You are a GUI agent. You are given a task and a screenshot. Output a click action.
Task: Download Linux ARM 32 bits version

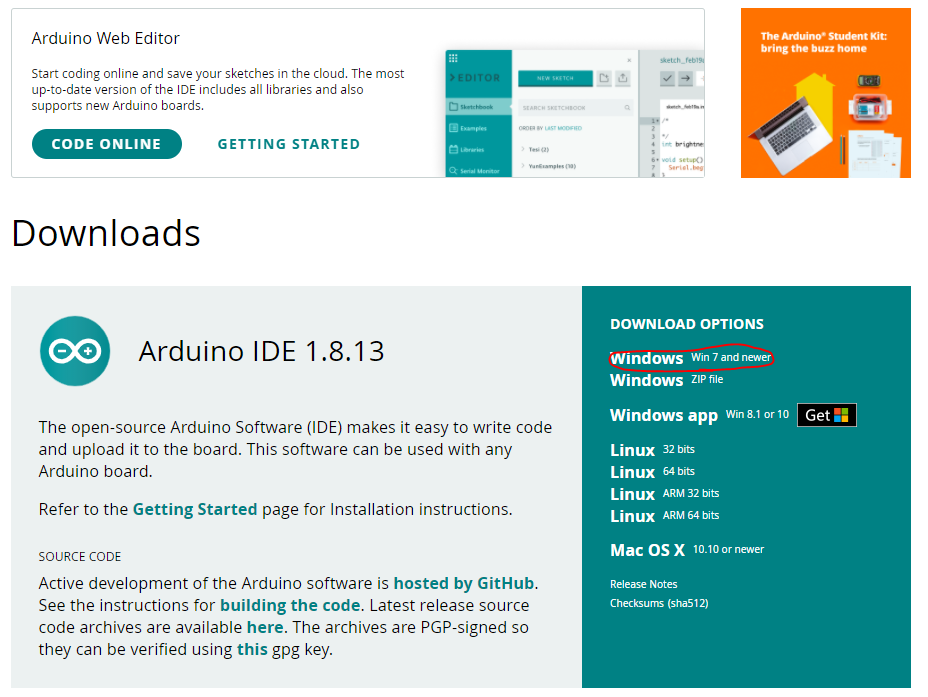[665, 493]
